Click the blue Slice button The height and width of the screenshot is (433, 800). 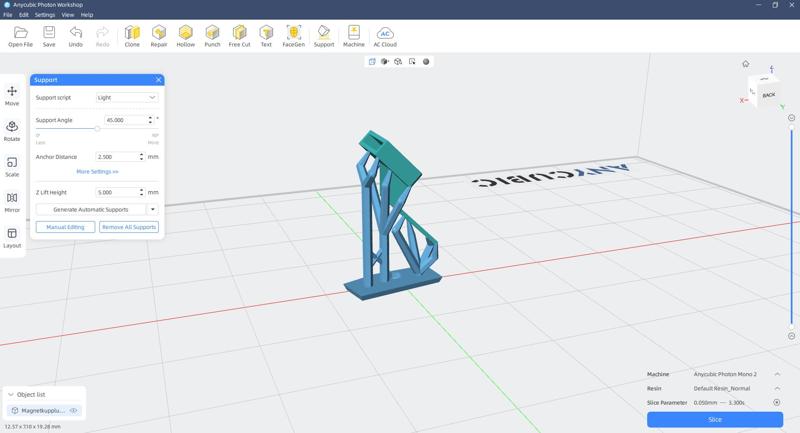click(715, 419)
